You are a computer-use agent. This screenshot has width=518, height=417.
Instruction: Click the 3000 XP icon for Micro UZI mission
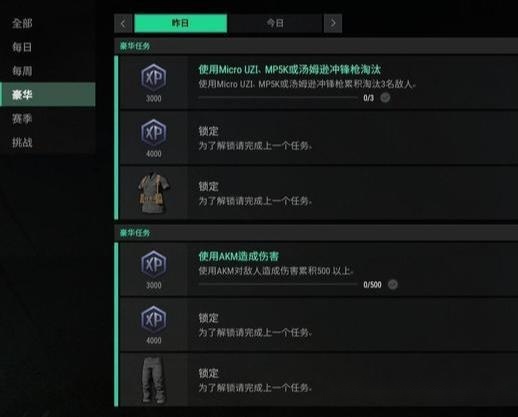point(153,78)
